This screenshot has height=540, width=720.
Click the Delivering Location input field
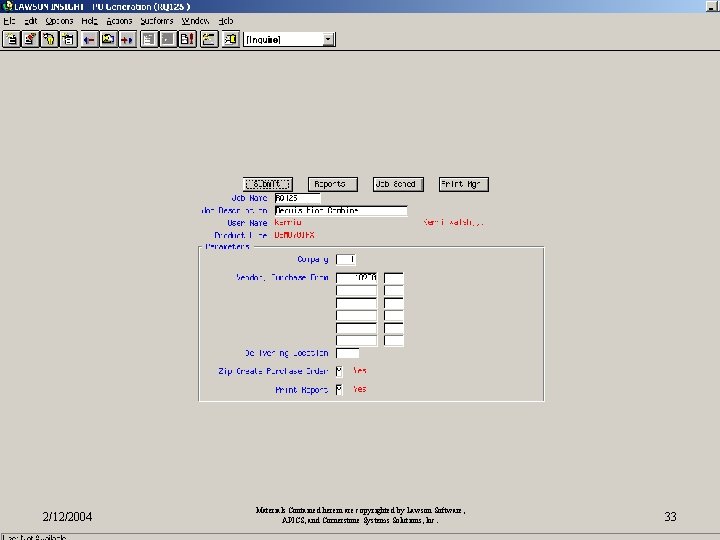pos(347,353)
